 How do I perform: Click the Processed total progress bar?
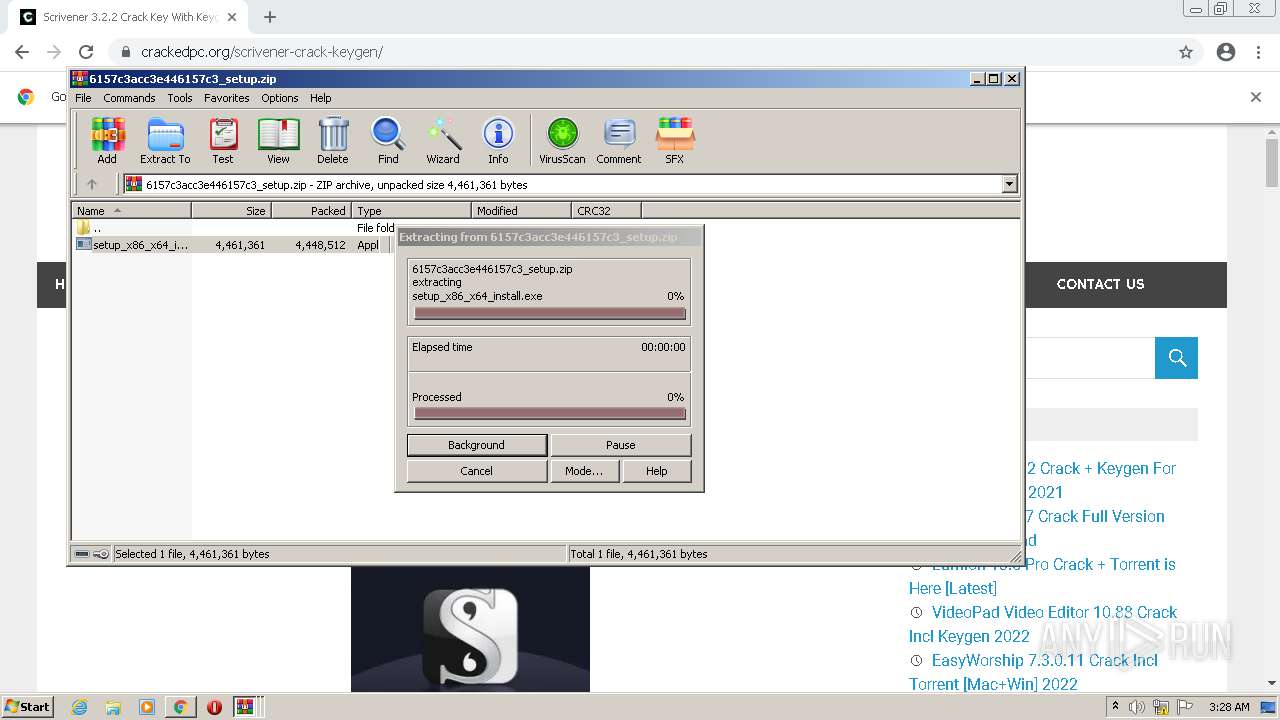tap(550, 413)
